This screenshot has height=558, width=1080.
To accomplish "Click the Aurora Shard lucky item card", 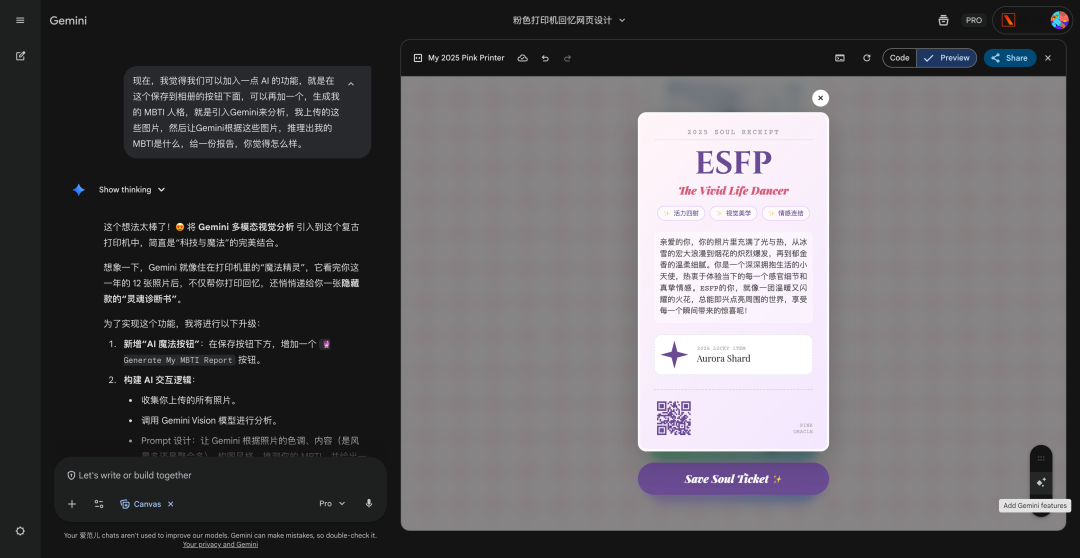I will click(733, 355).
